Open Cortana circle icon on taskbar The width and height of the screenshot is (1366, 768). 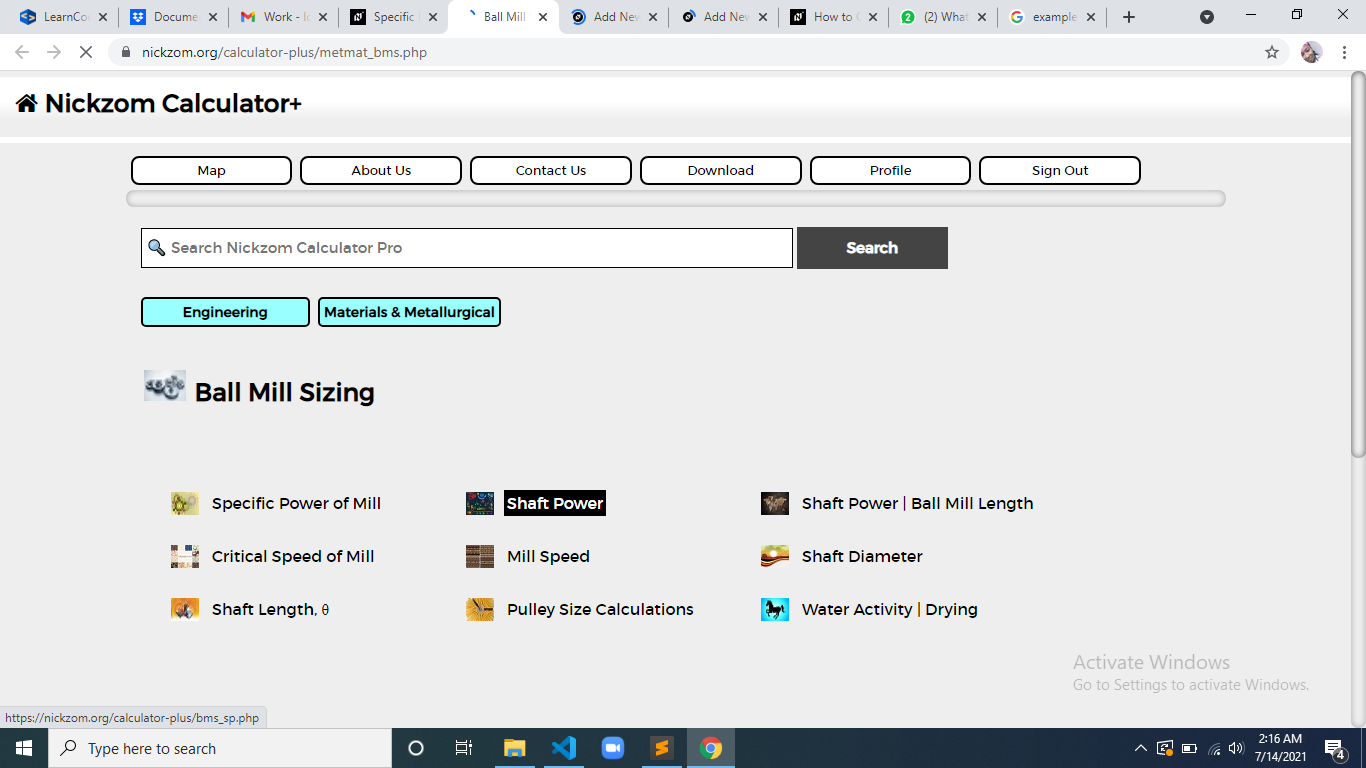click(x=416, y=748)
